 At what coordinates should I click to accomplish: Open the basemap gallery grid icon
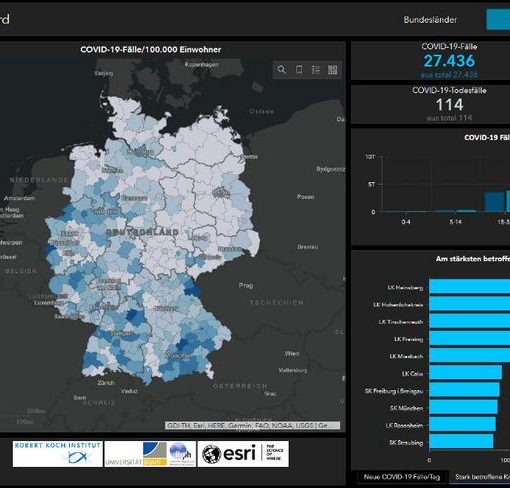[332, 70]
